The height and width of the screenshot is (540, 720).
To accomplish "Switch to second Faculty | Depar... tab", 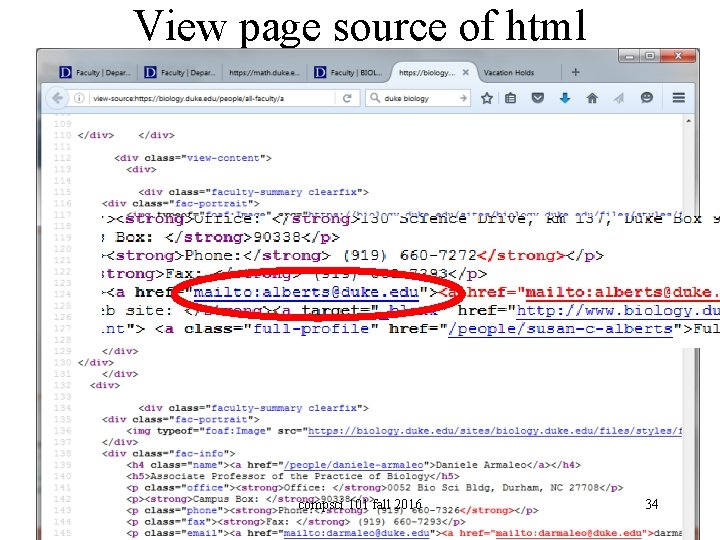I will [180, 72].
